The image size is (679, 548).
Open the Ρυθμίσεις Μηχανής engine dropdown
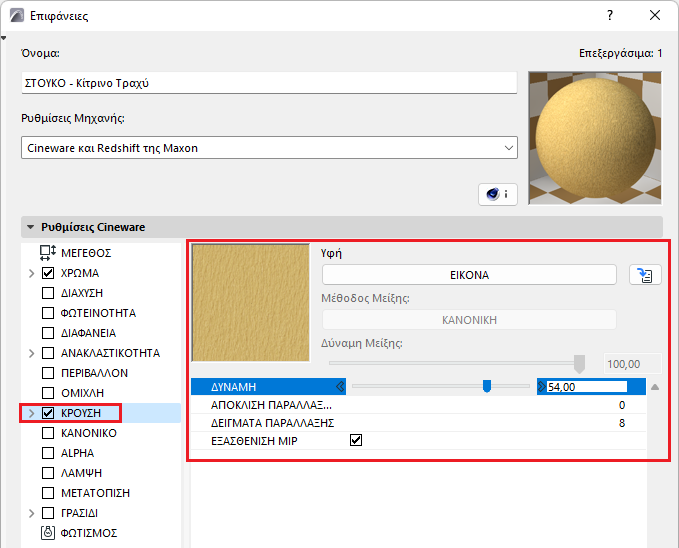pos(269,148)
